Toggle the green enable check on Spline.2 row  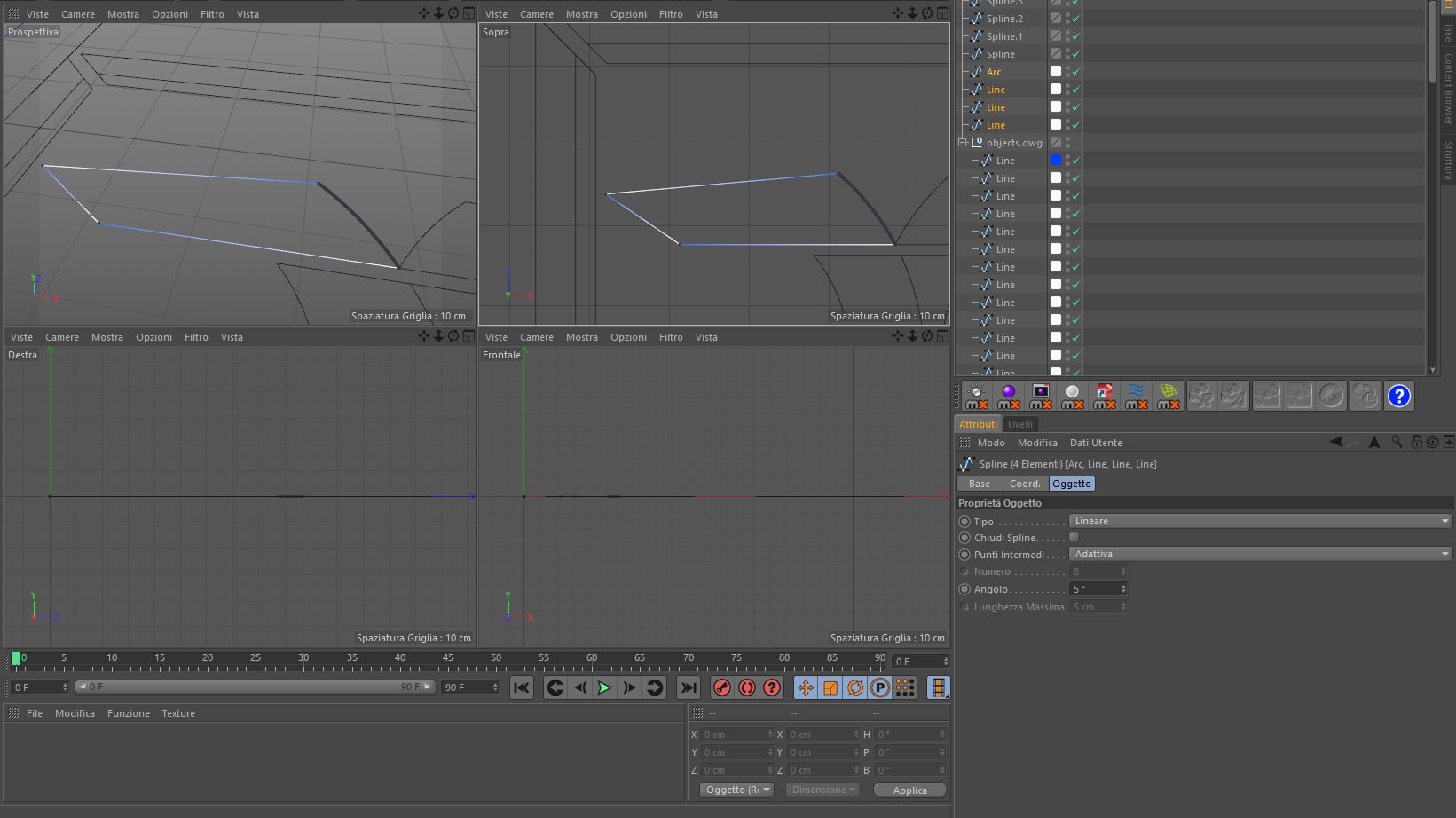pos(1076,19)
